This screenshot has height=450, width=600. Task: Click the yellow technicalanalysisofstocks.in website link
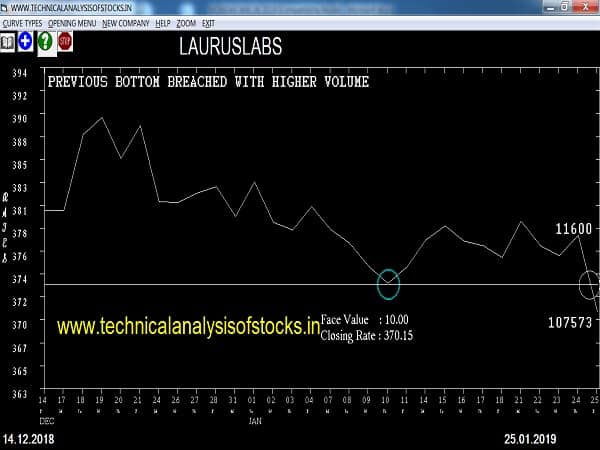point(188,326)
